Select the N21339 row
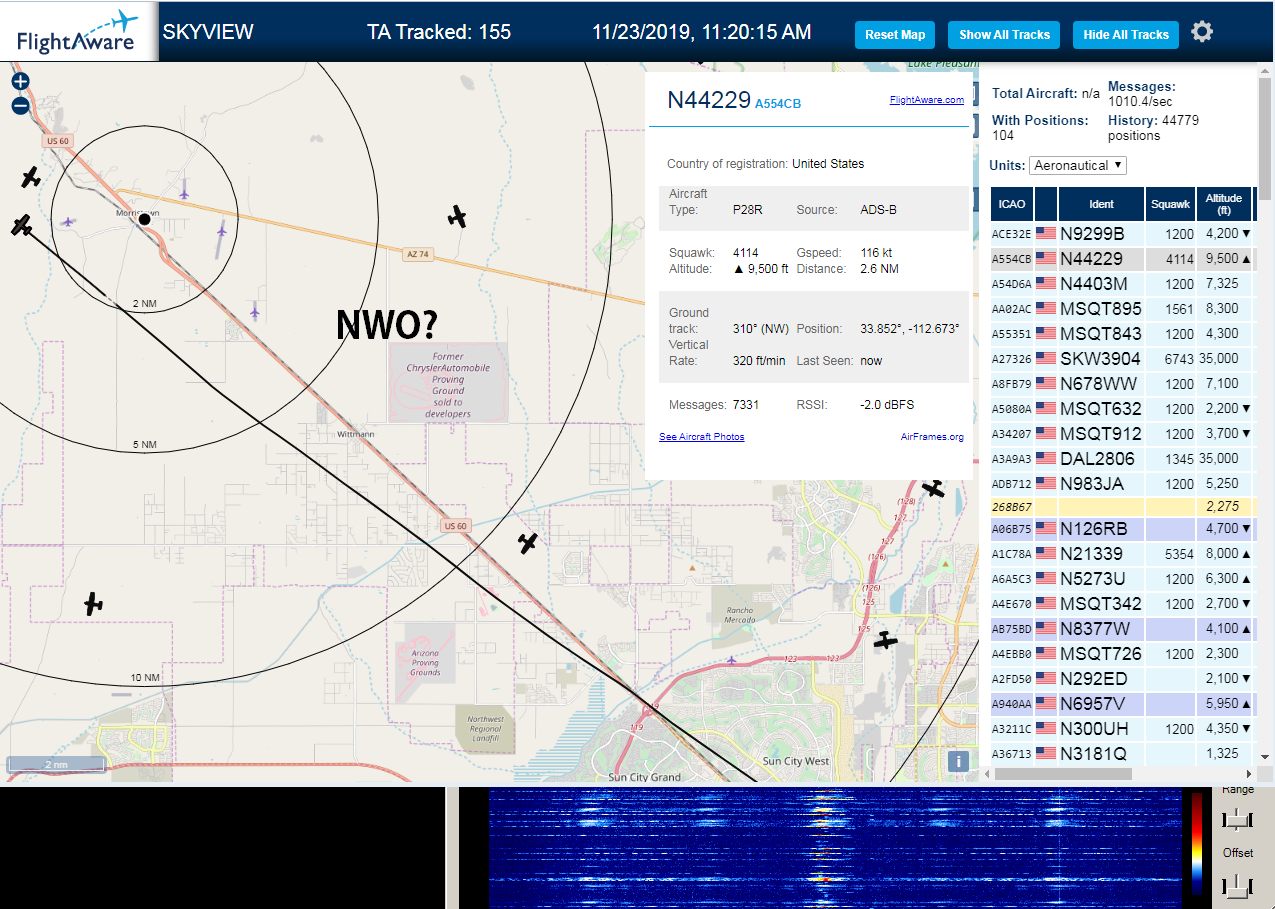 1121,553
